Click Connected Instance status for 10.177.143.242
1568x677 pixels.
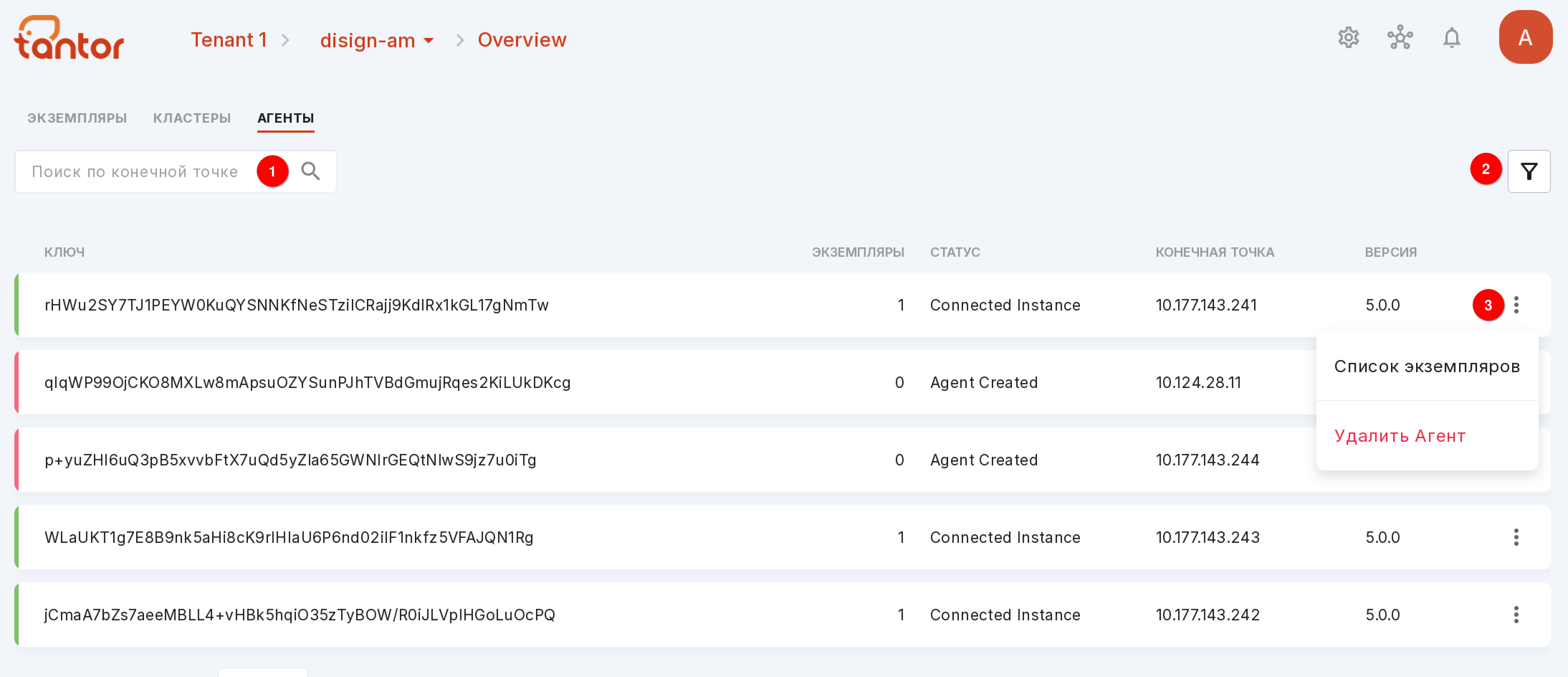(x=1005, y=614)
